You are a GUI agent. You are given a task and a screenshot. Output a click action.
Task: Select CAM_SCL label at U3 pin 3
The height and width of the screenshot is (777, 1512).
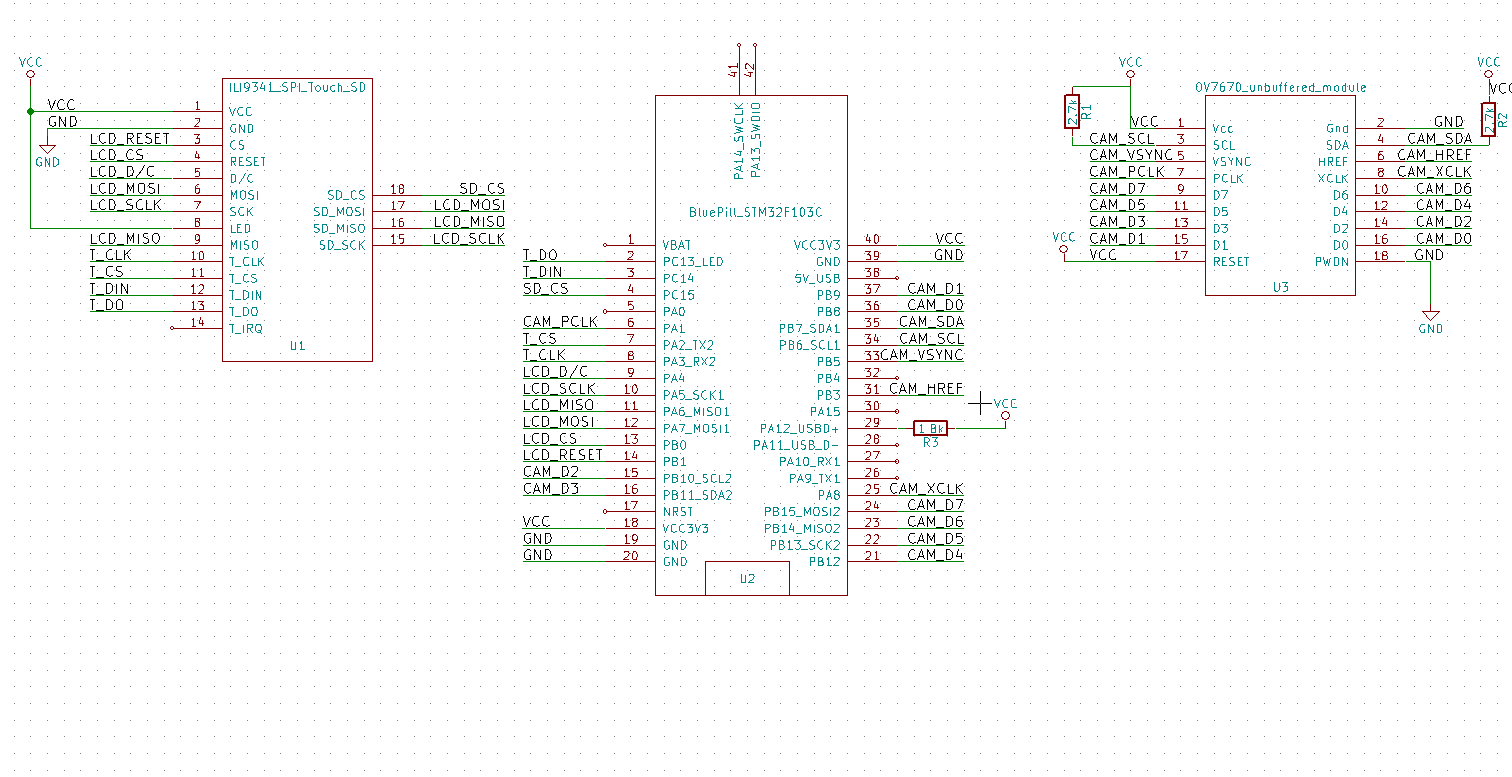[x=1121, y=139]
